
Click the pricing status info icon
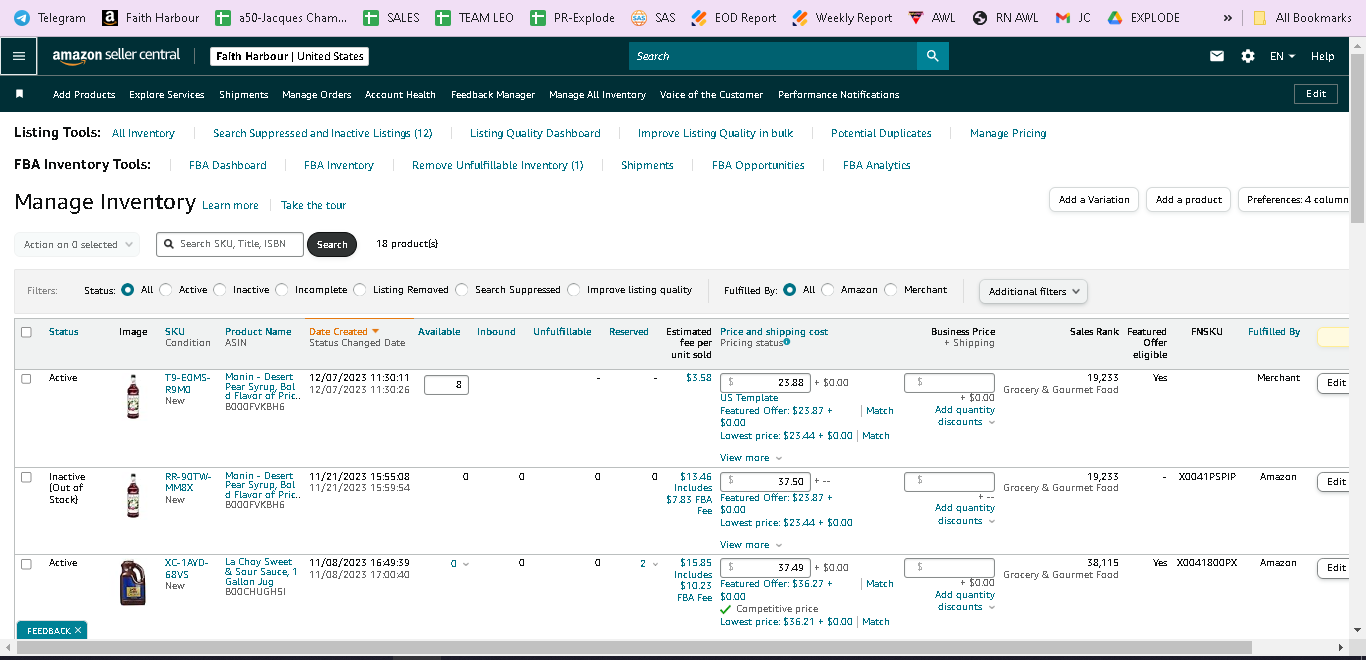(787, 342)
